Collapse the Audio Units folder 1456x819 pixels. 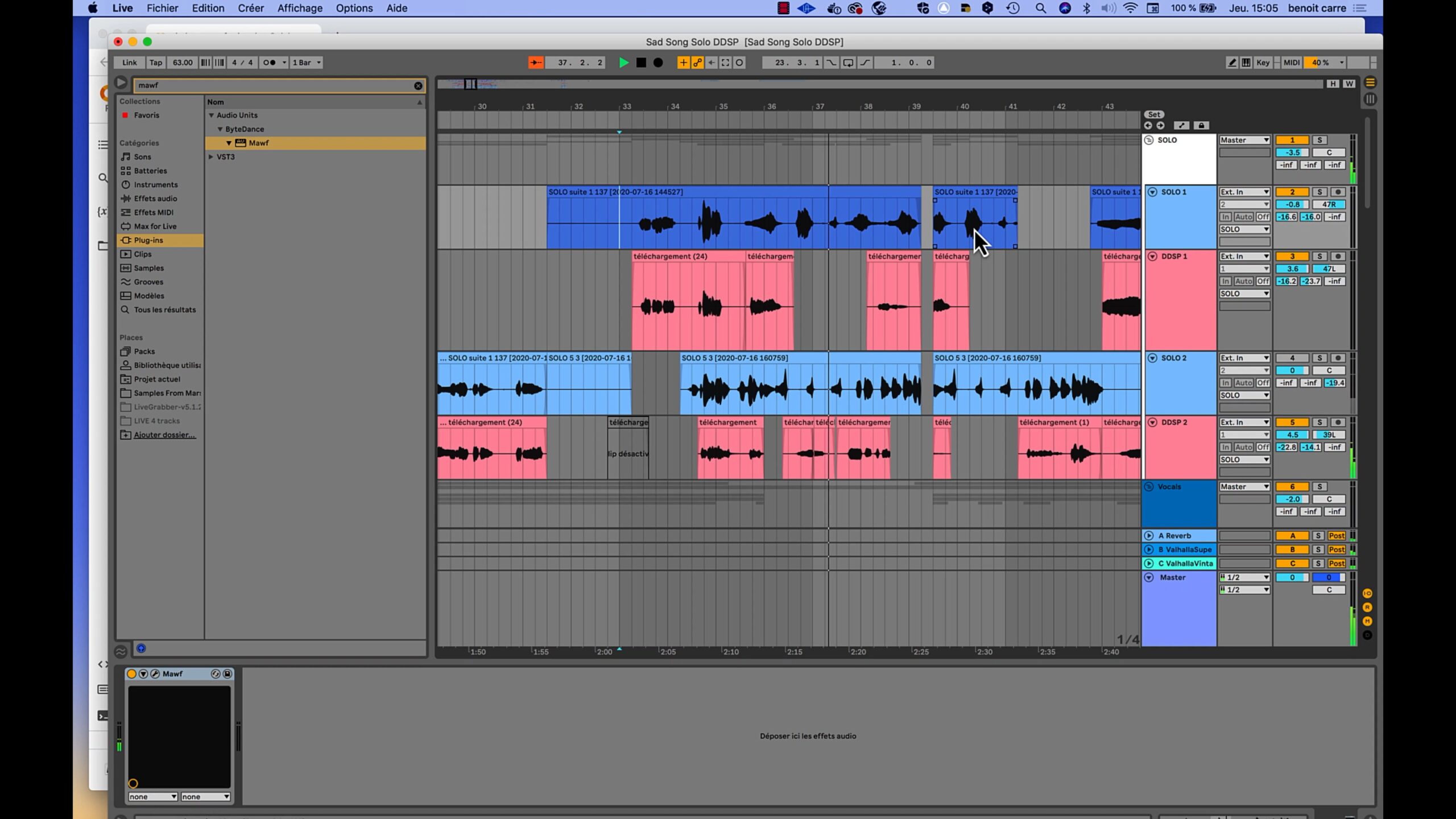211,115
